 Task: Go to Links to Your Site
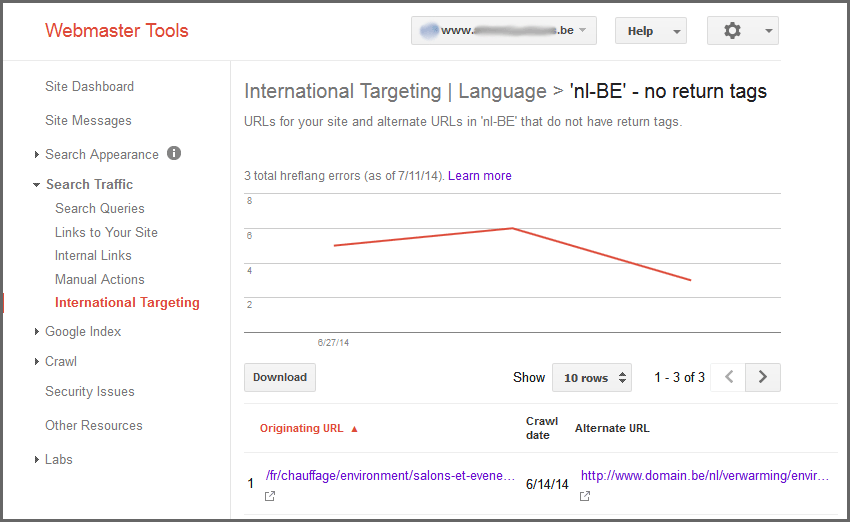click(x=106, y=232)
